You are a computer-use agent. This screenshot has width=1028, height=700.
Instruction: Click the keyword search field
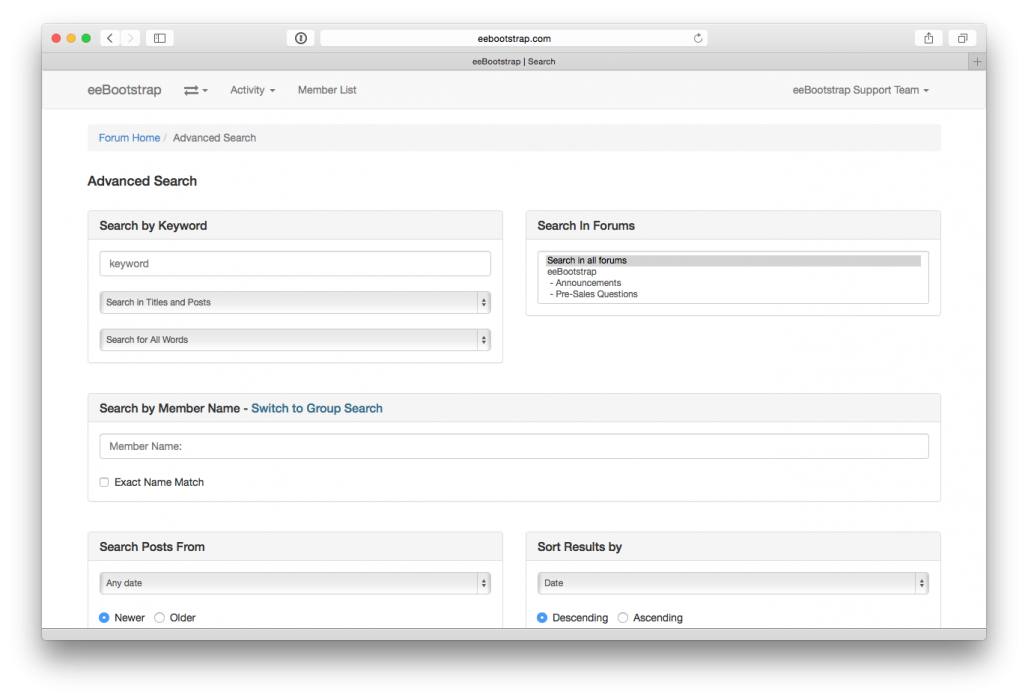(295, 263)
